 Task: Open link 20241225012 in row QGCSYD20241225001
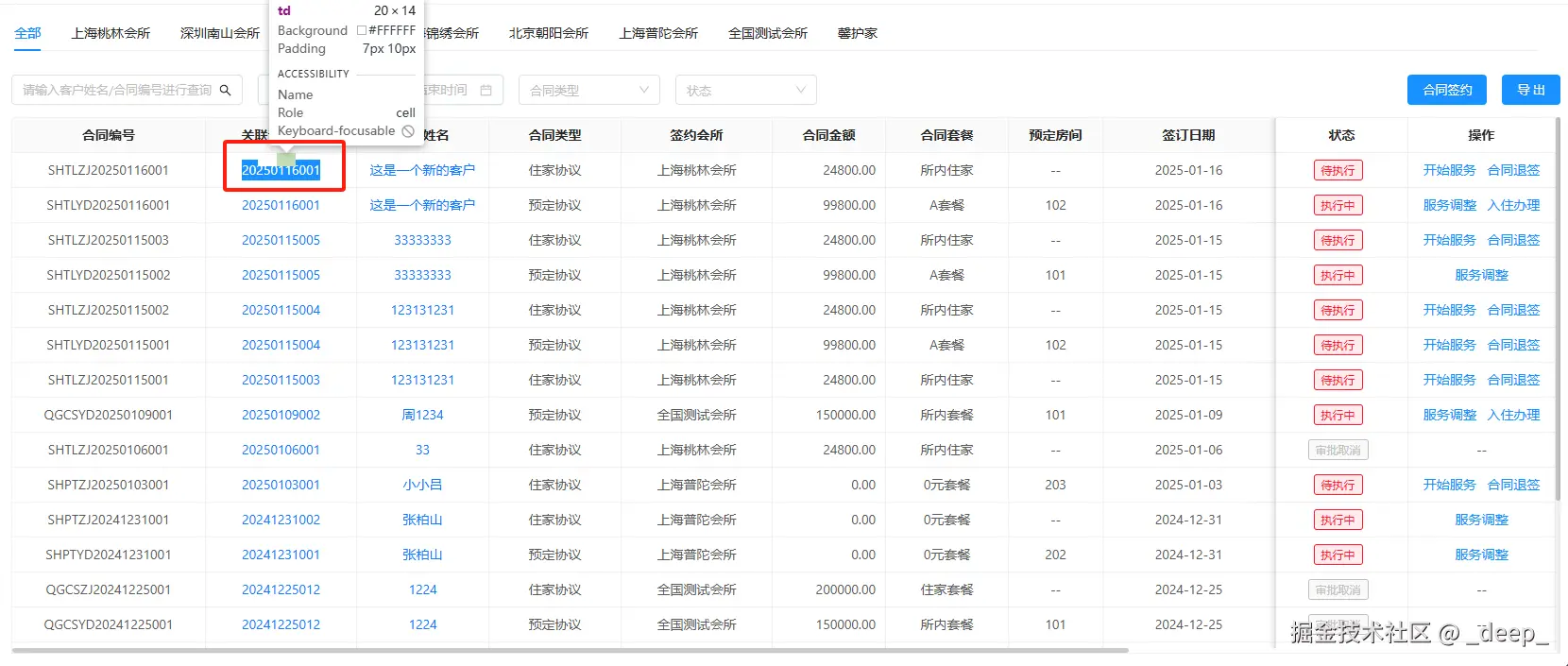pyautogui.click(x=281, y=624)
